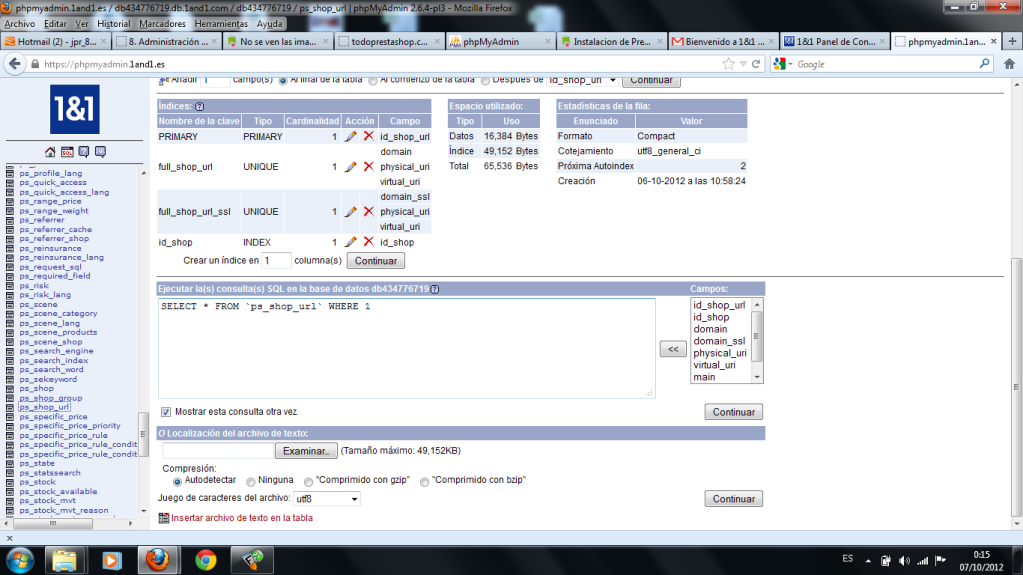Click Continuar next to create index
The width and height of the screenshot is (1023, 575).
376,261
